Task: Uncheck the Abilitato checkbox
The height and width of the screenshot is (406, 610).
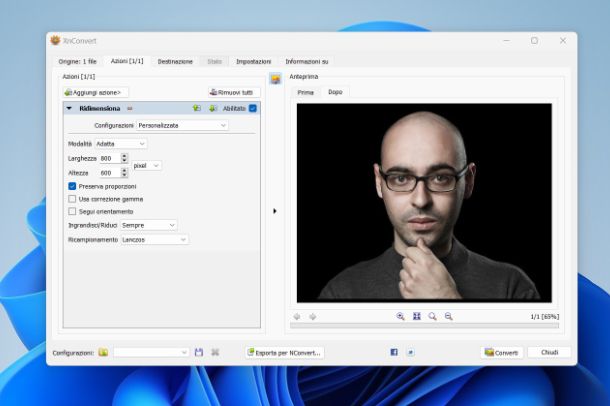Action: pos(253,108)
